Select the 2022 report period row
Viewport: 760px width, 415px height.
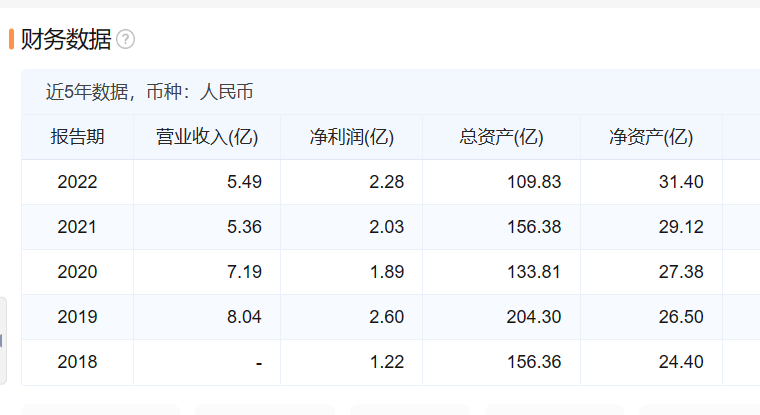click(77, 182)
